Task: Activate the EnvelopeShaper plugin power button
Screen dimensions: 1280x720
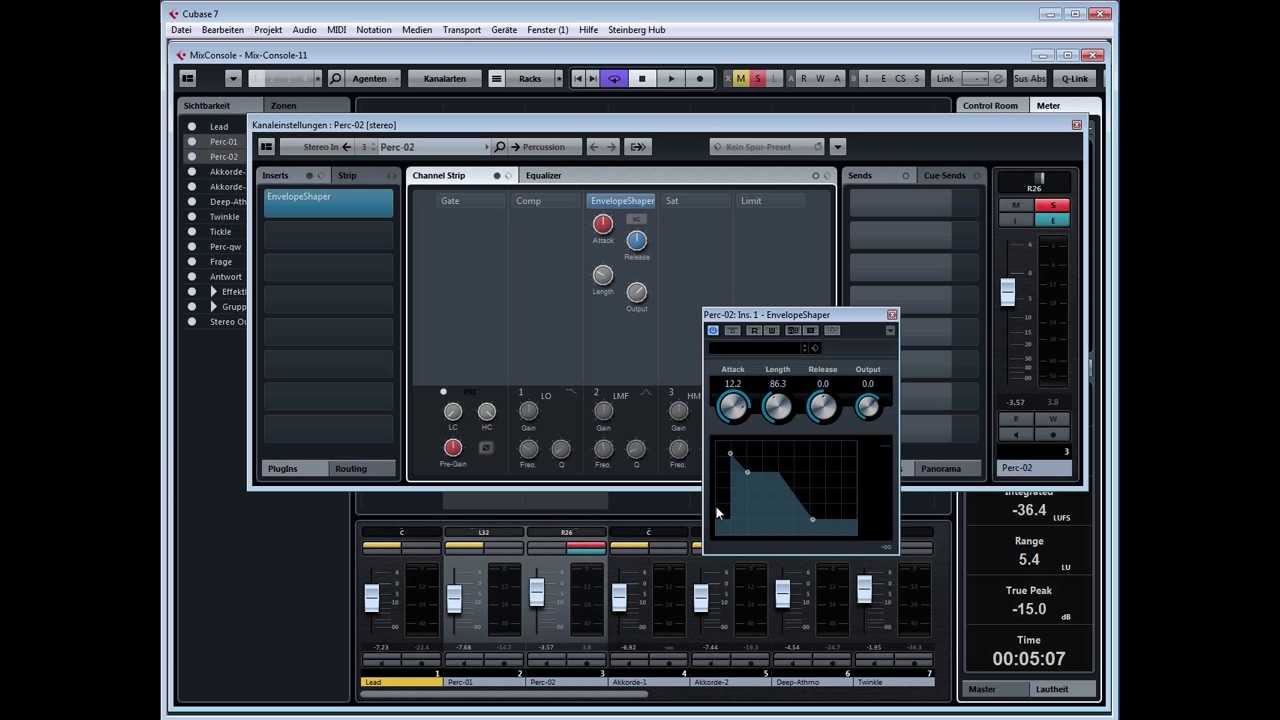Action: (713, 330)
